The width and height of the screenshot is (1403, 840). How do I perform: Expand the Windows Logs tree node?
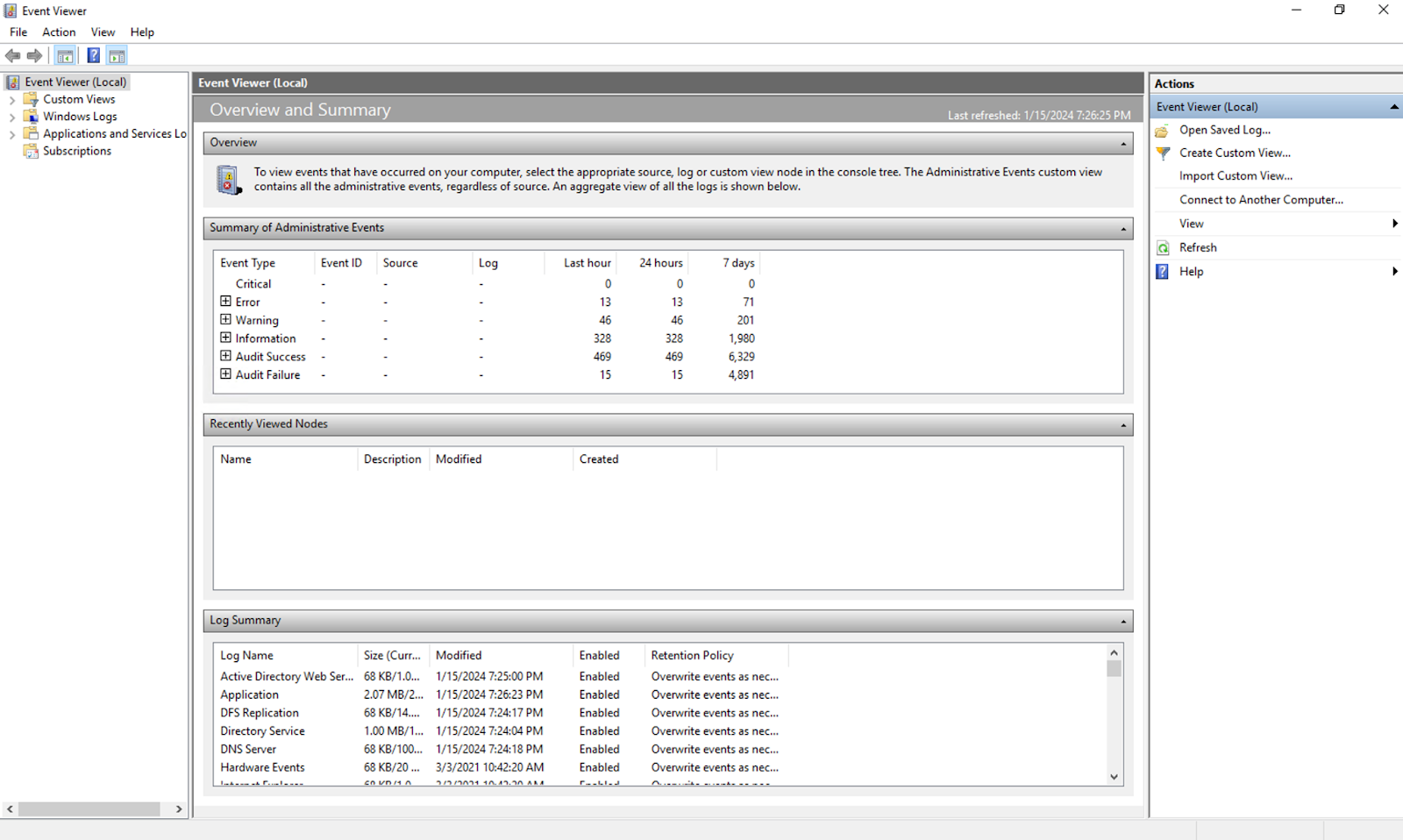[11, 117]
